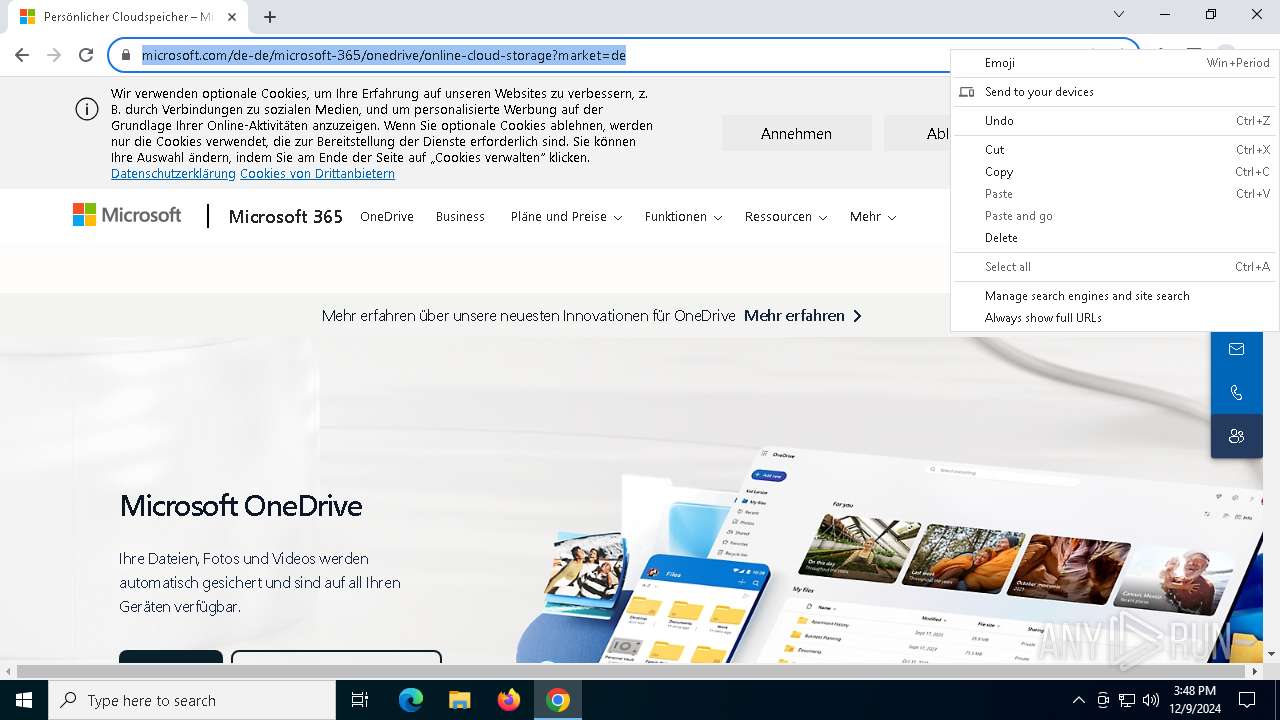This screenshot has height=720, width=1280.
Task: Reload the page with the refresh icon
Action: coord(86,55)
